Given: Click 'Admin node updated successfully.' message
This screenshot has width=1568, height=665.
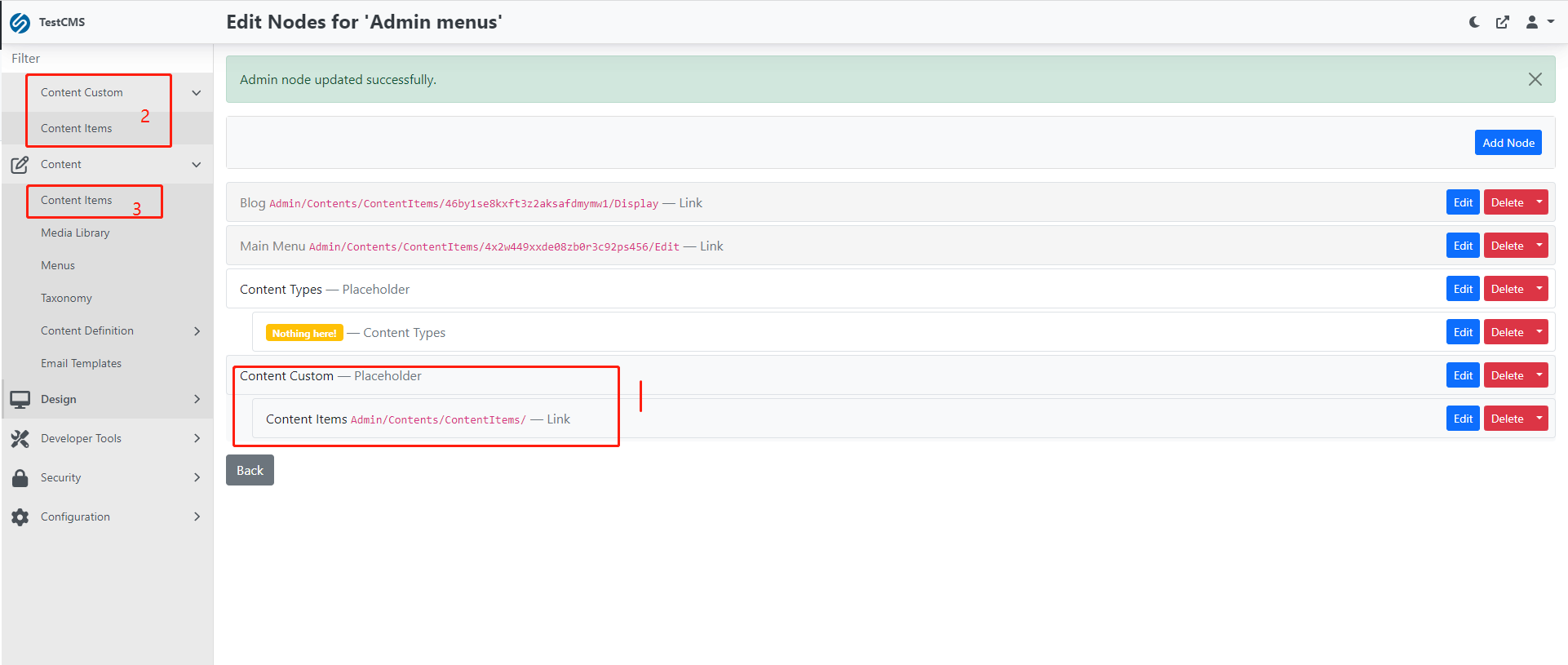Looking at the screenshot, I should tap(338, 79).
